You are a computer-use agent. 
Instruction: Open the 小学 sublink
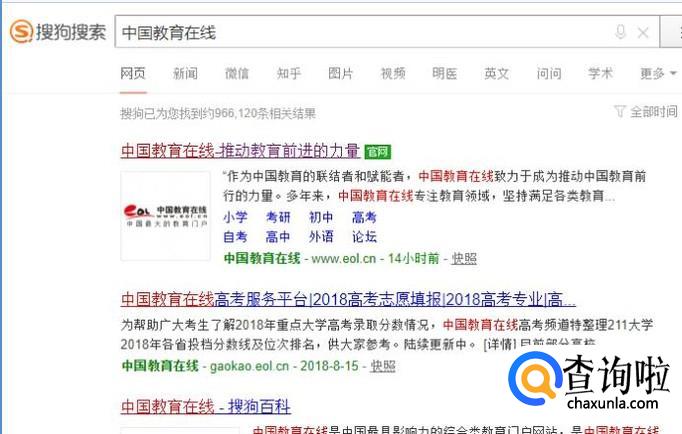click(235, 217)
